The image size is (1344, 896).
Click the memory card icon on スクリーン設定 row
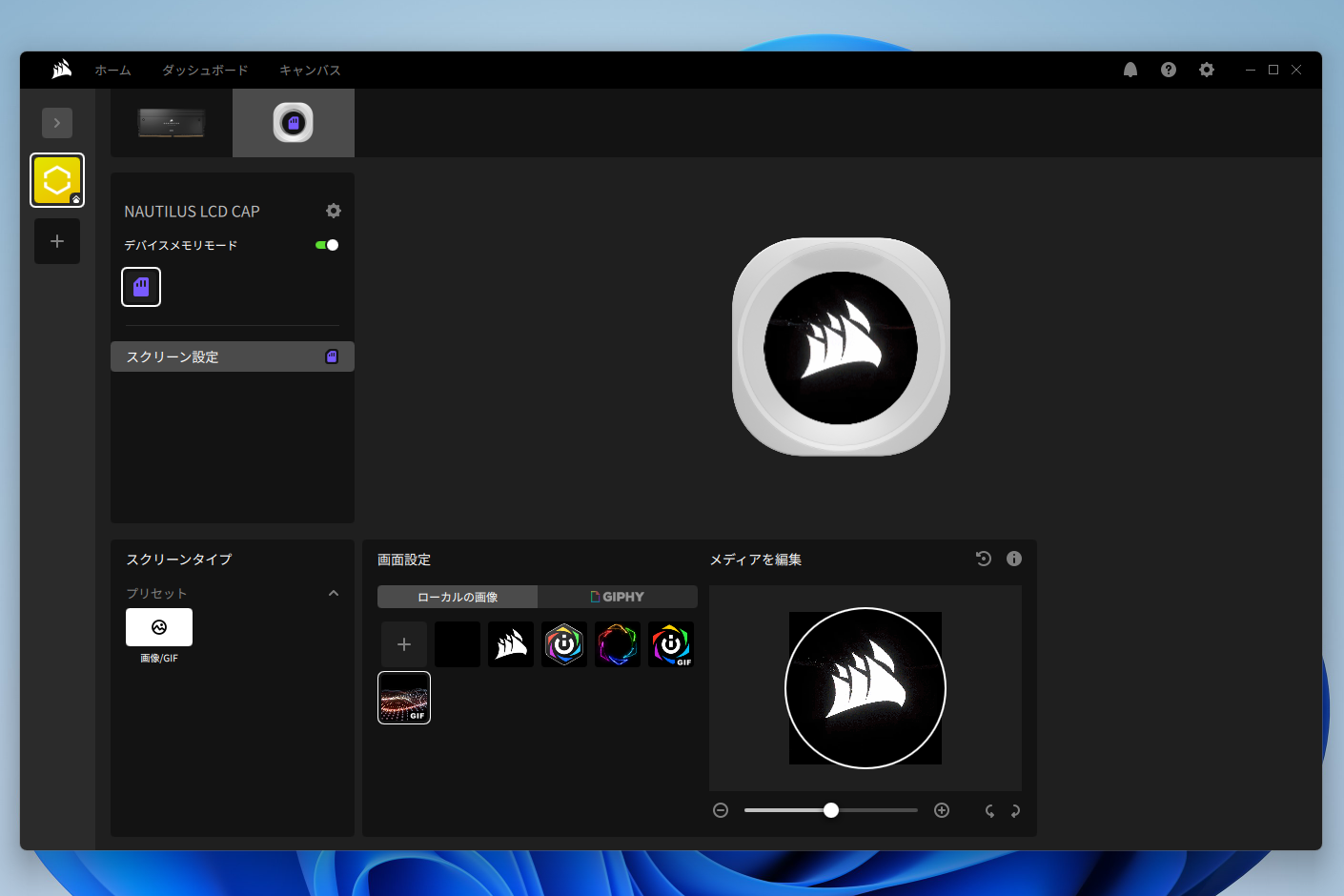pyautogui.click(x=332, y=356)
